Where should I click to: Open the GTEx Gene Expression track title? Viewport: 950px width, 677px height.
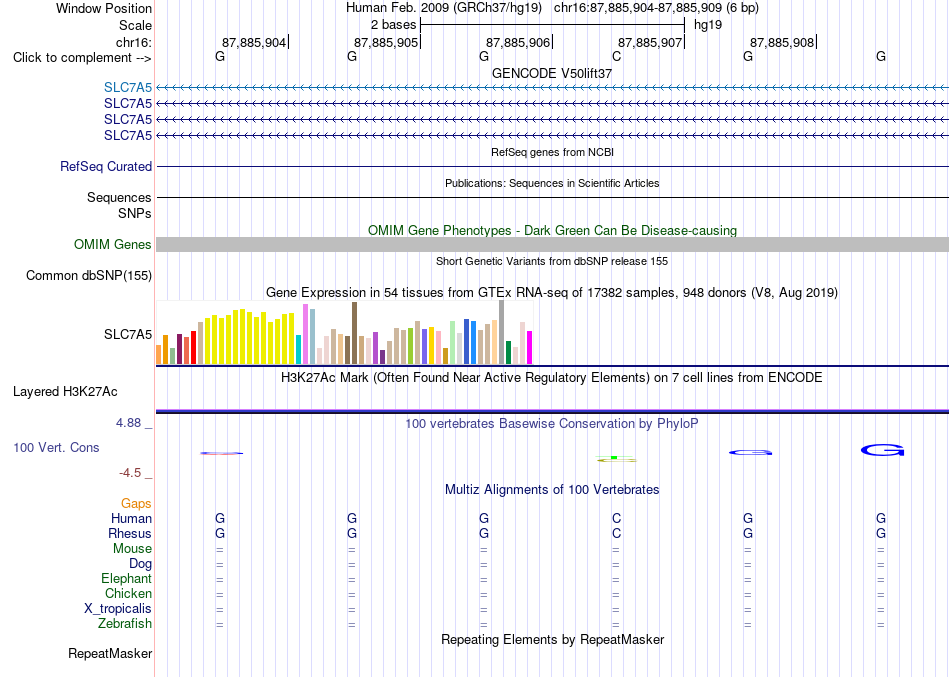[552, 293]
